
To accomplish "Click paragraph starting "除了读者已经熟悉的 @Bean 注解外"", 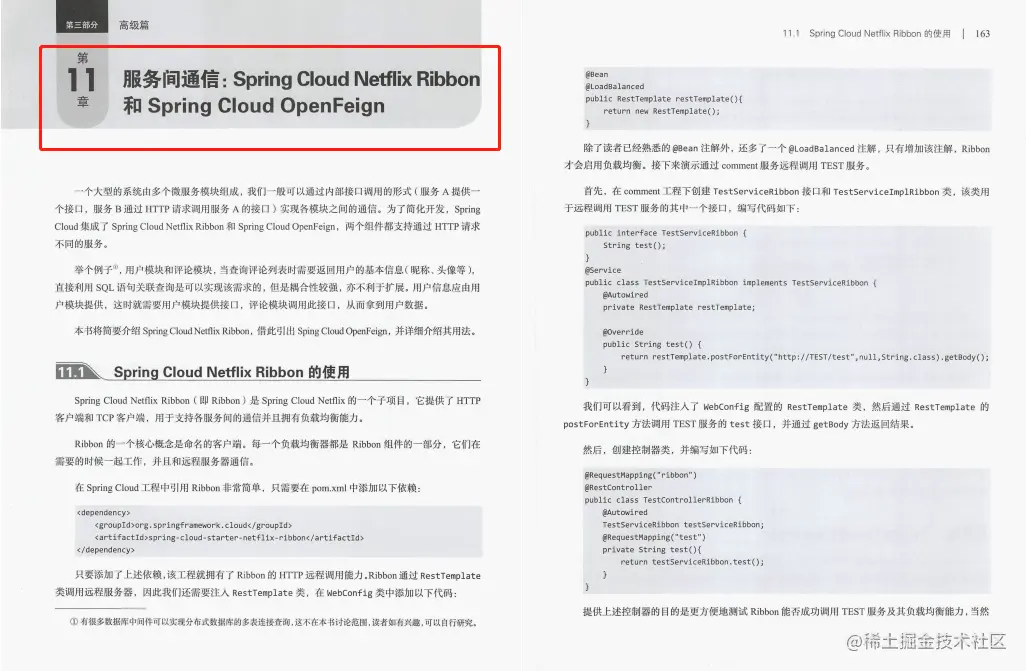I will [777, 157].
